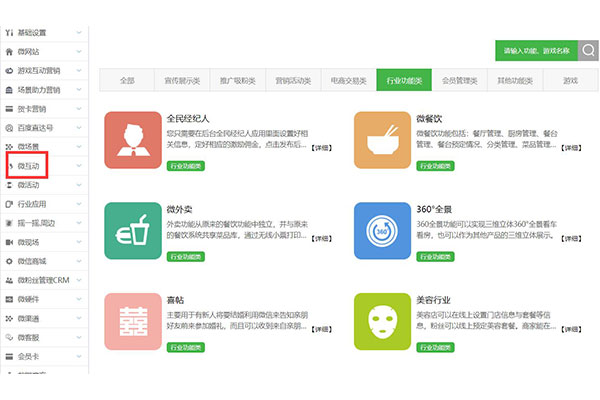This screenshot has width=600, height=400.
Task: Open 【详细】 link for 美容行业
Action: [571, 329]
